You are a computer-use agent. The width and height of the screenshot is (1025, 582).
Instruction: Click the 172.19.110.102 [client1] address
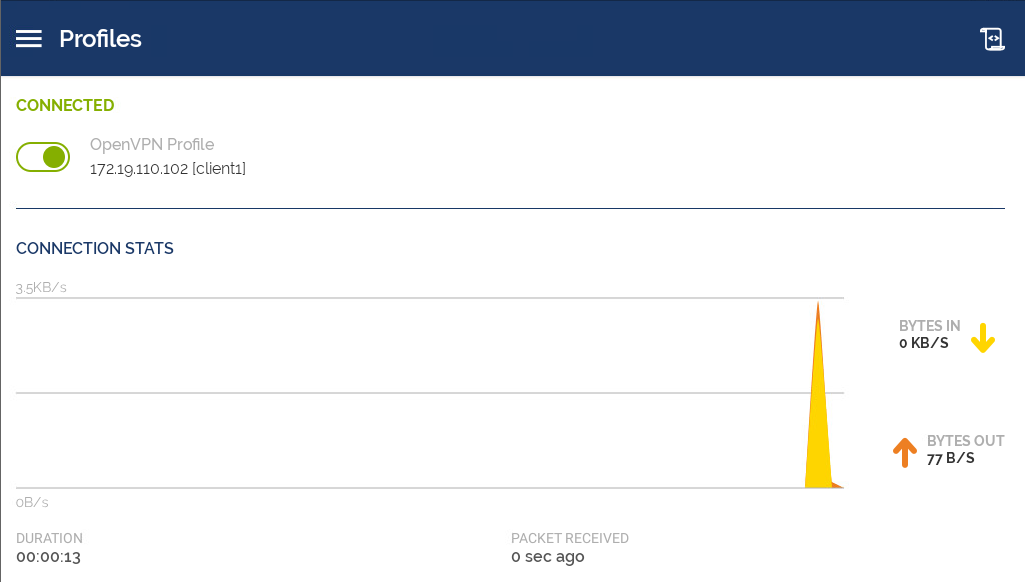point(167,169)
